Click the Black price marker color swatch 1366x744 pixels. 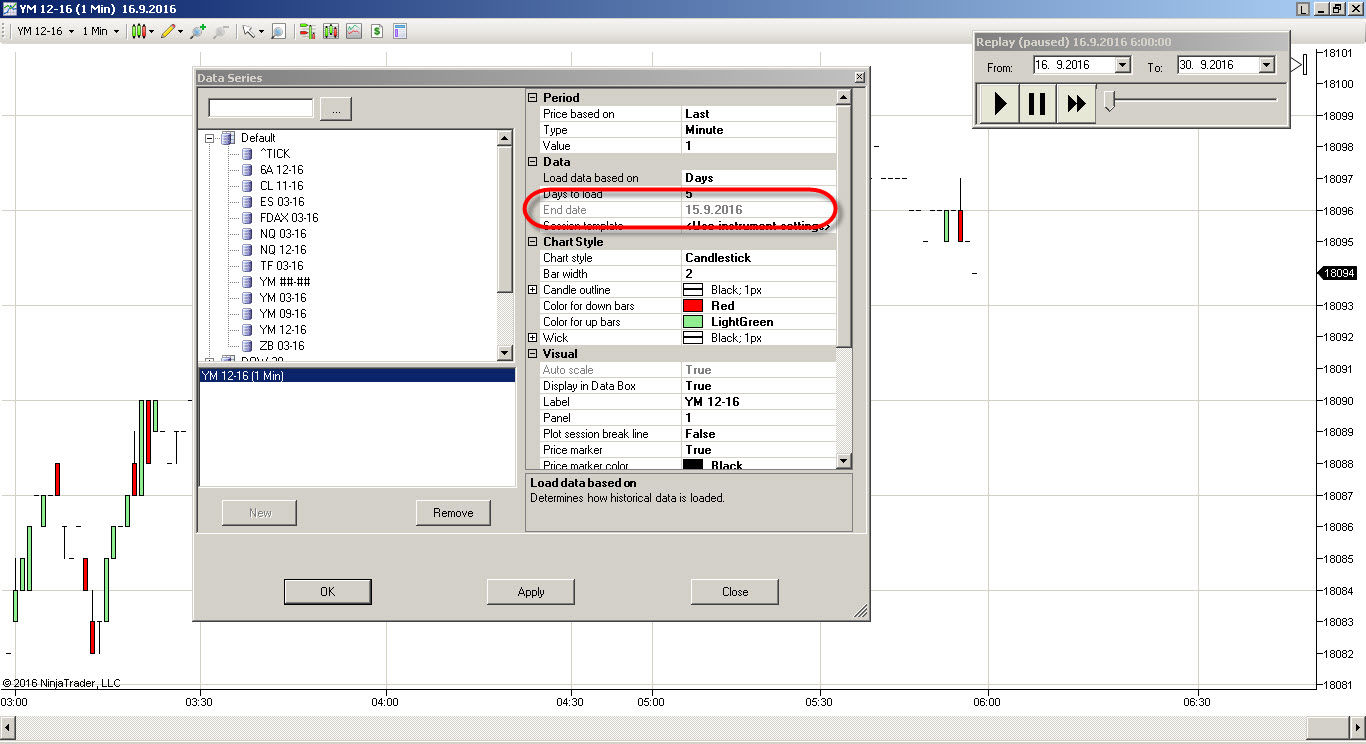tap(693, 466)
